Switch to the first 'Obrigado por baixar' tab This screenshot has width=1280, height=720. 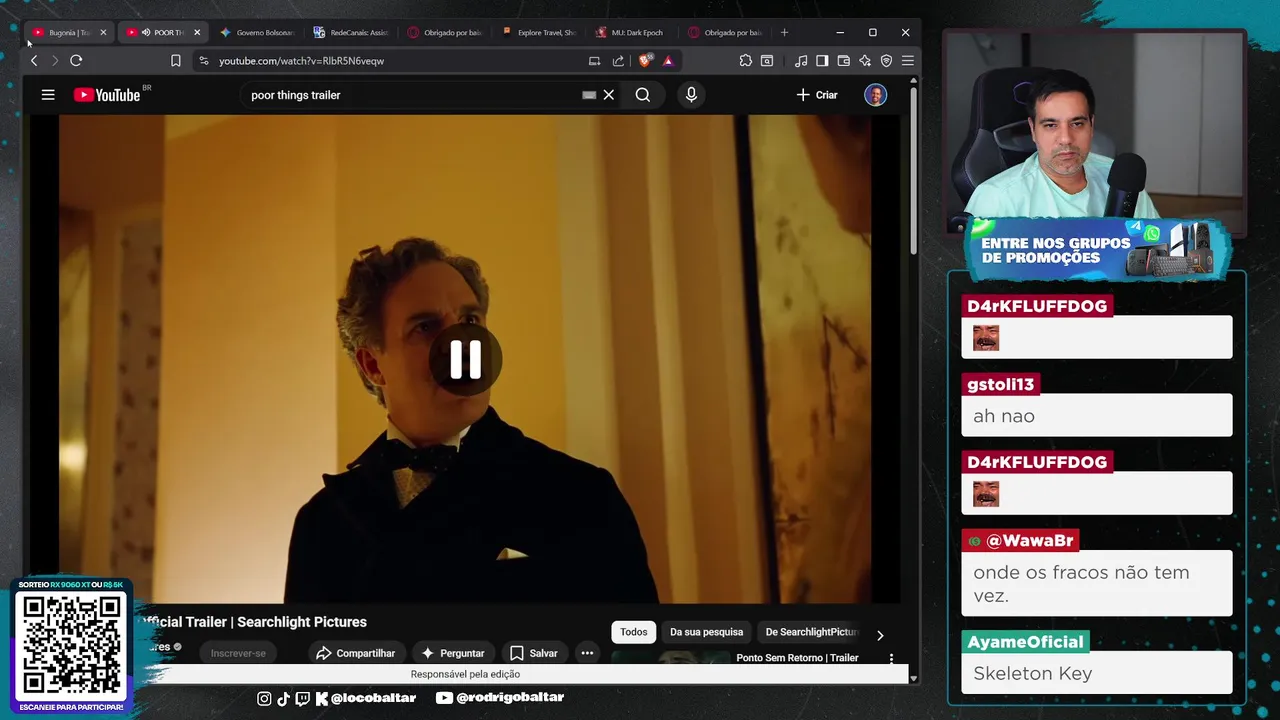[444, 32]
